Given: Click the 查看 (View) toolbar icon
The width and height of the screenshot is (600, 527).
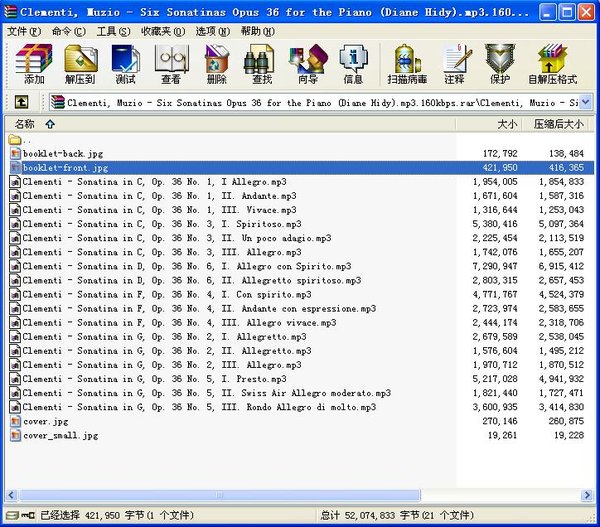Looking at the screenshot, I should coord(171,64).
